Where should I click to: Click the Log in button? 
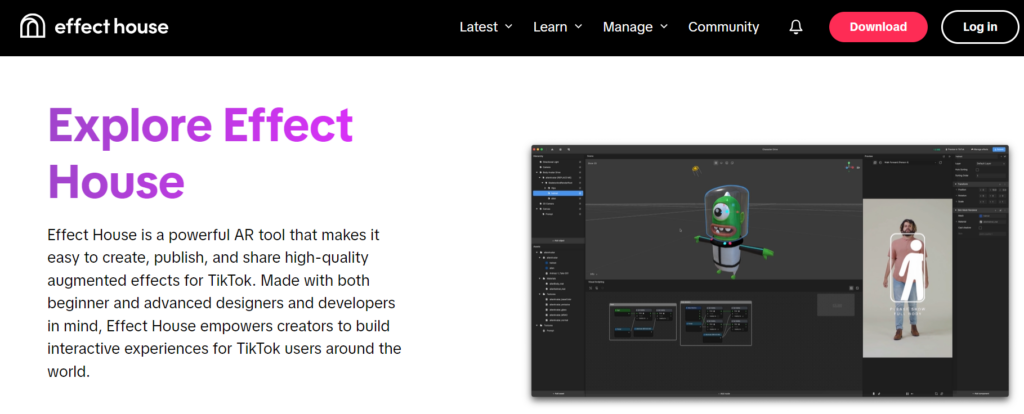pyautogui.click(x=980, y=27)
